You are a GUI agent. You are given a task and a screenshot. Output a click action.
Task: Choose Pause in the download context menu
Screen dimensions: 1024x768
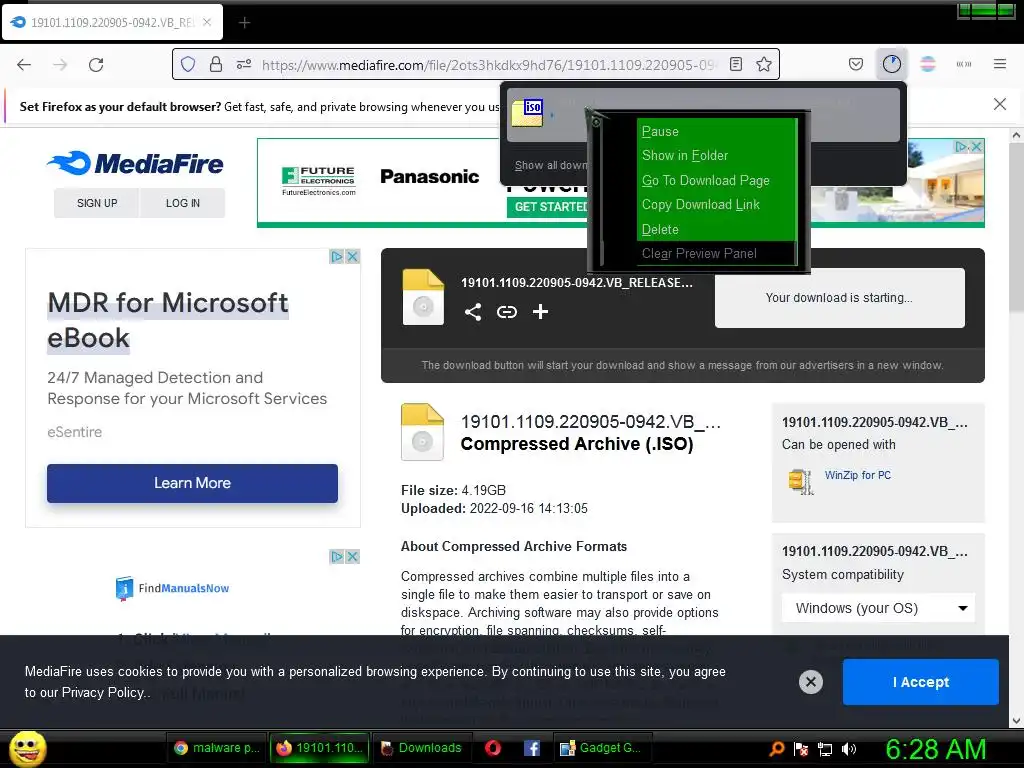(716, 131)
